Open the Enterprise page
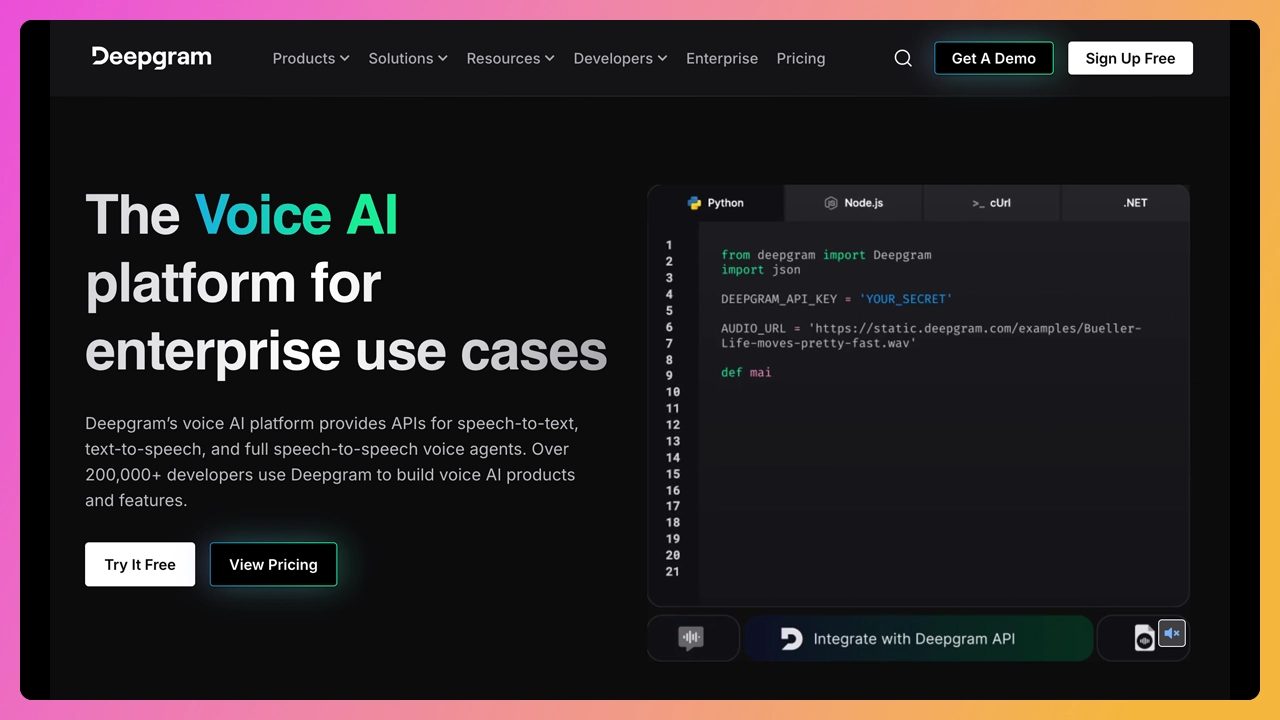 [x=722, y=58]
